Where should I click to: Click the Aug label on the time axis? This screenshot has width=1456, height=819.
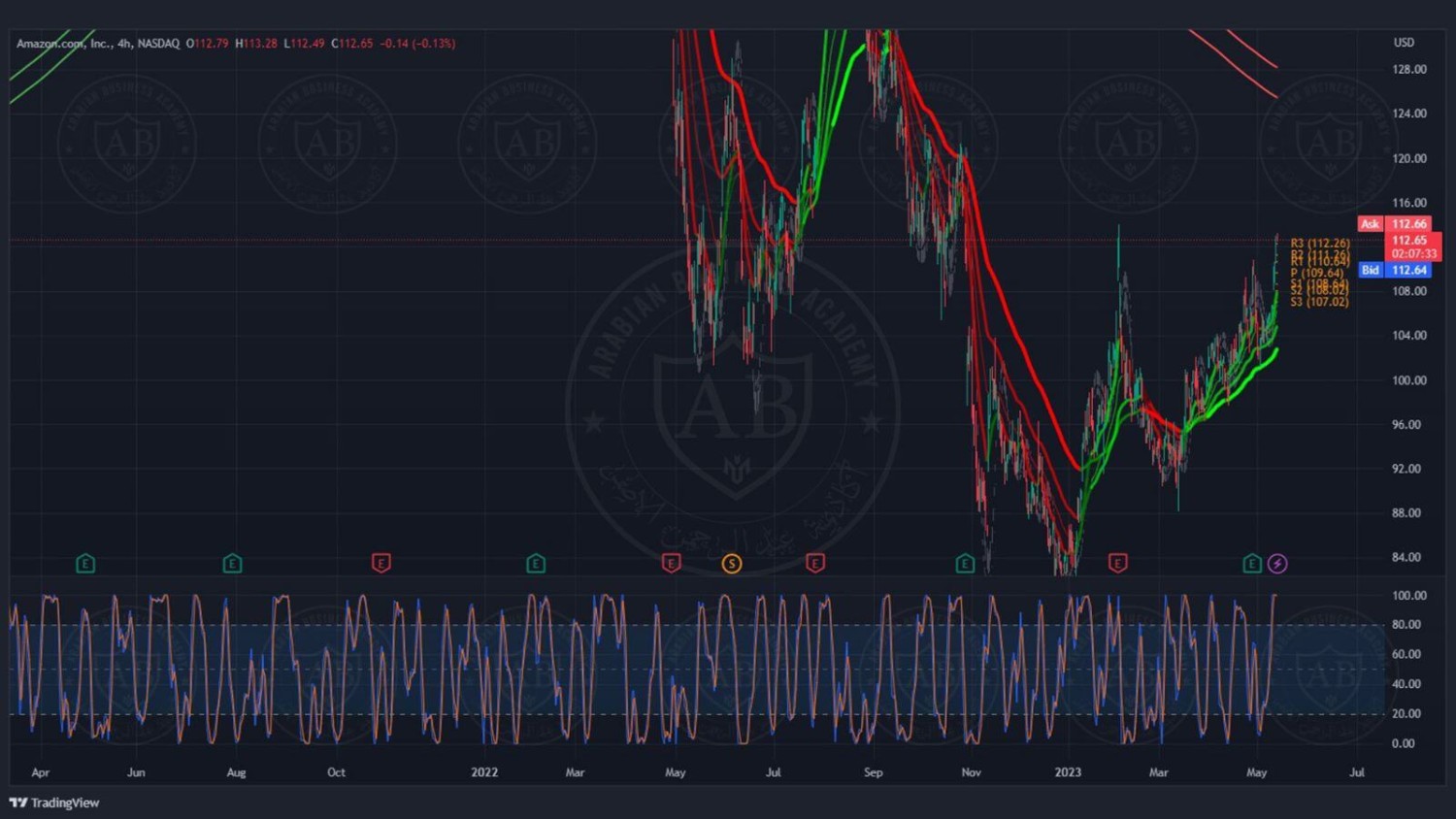(236, 772)
